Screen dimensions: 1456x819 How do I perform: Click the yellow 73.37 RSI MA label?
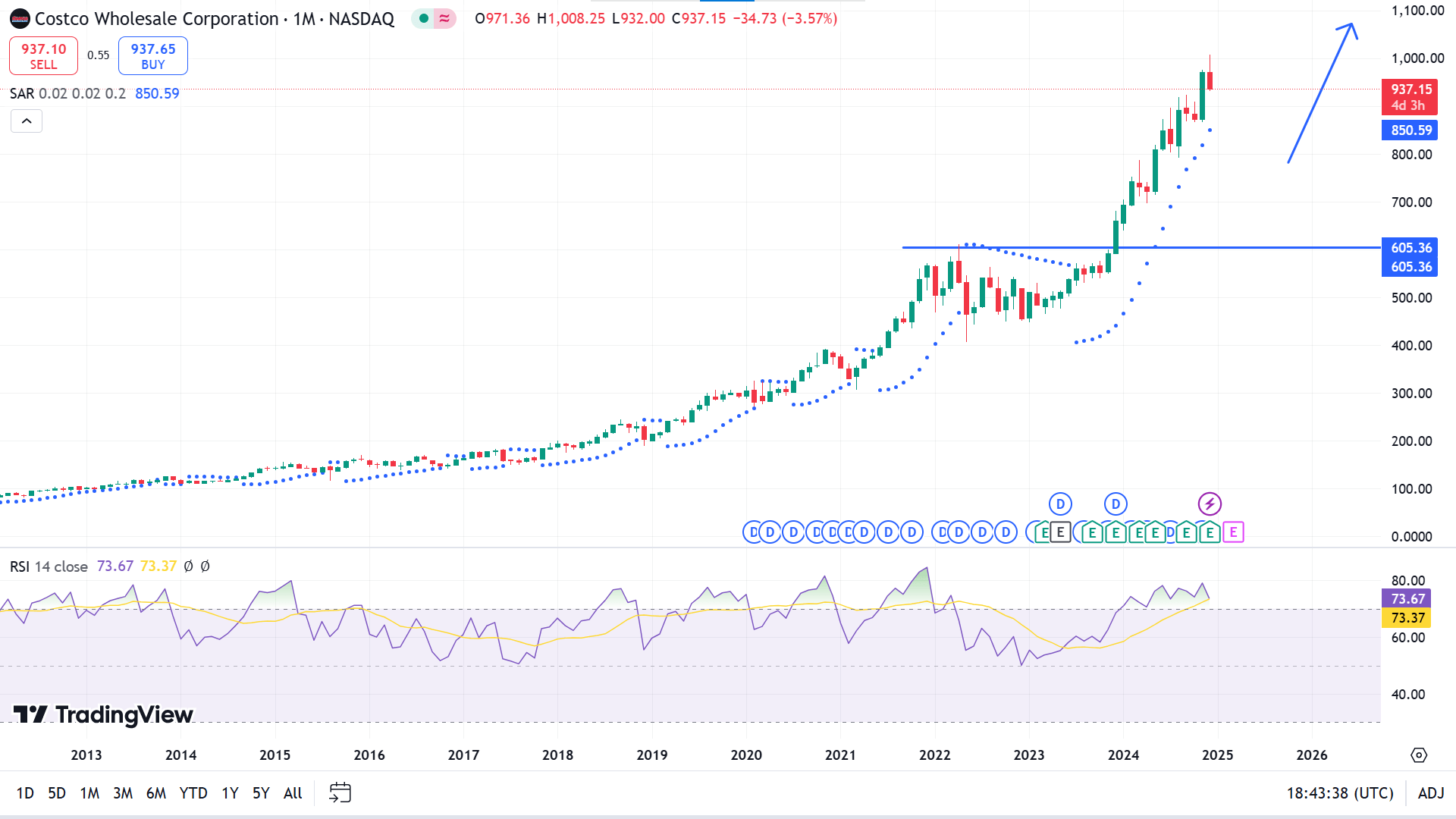pyautogui.click(x=1407, y=618)
